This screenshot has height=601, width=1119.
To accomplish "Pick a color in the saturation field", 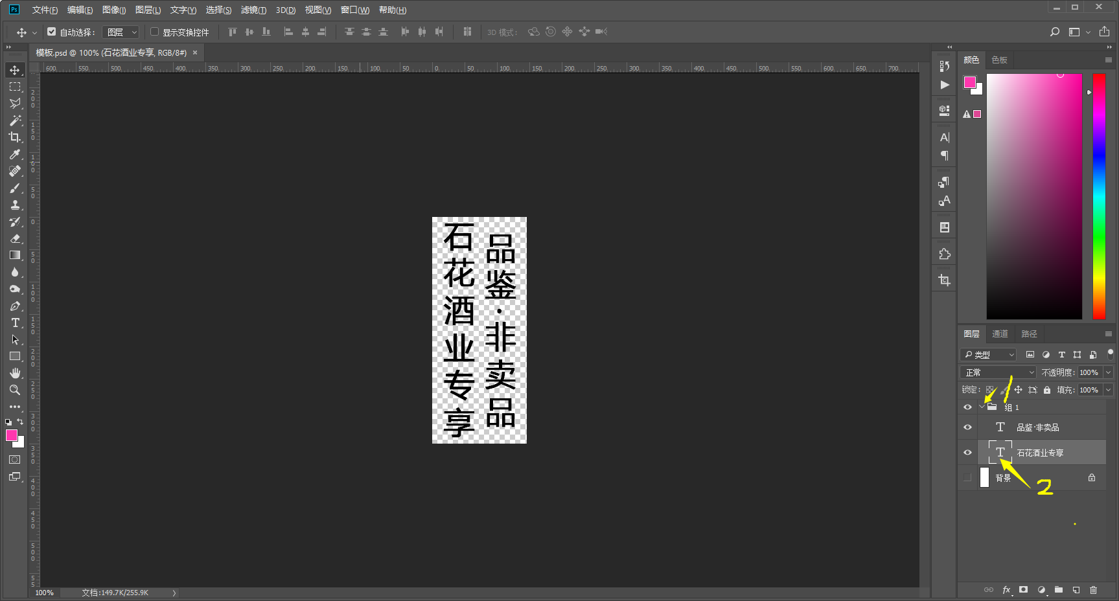I will click(1034, 196).
